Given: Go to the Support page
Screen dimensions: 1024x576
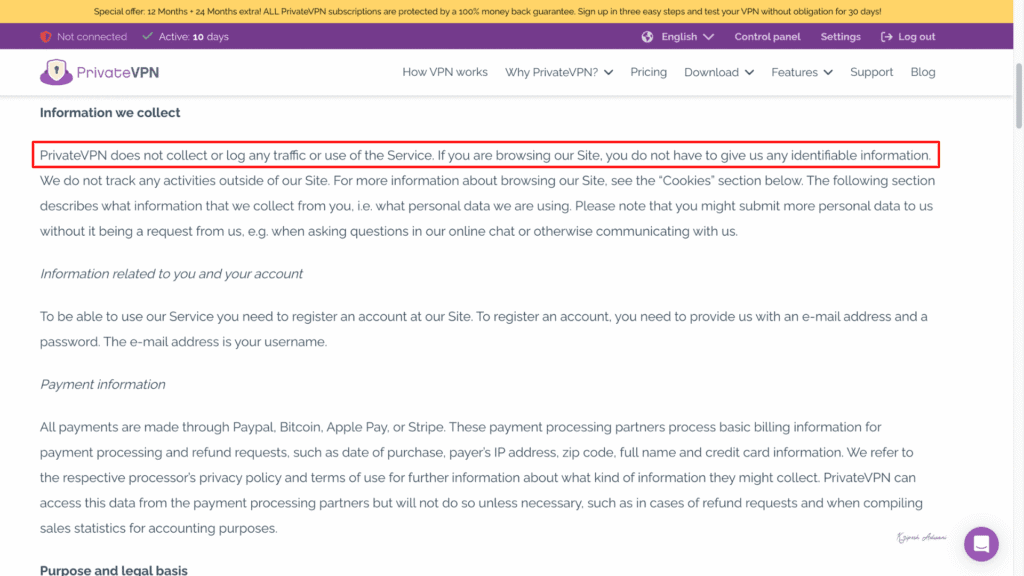Looking at the screenshot, I should [871, 72].
